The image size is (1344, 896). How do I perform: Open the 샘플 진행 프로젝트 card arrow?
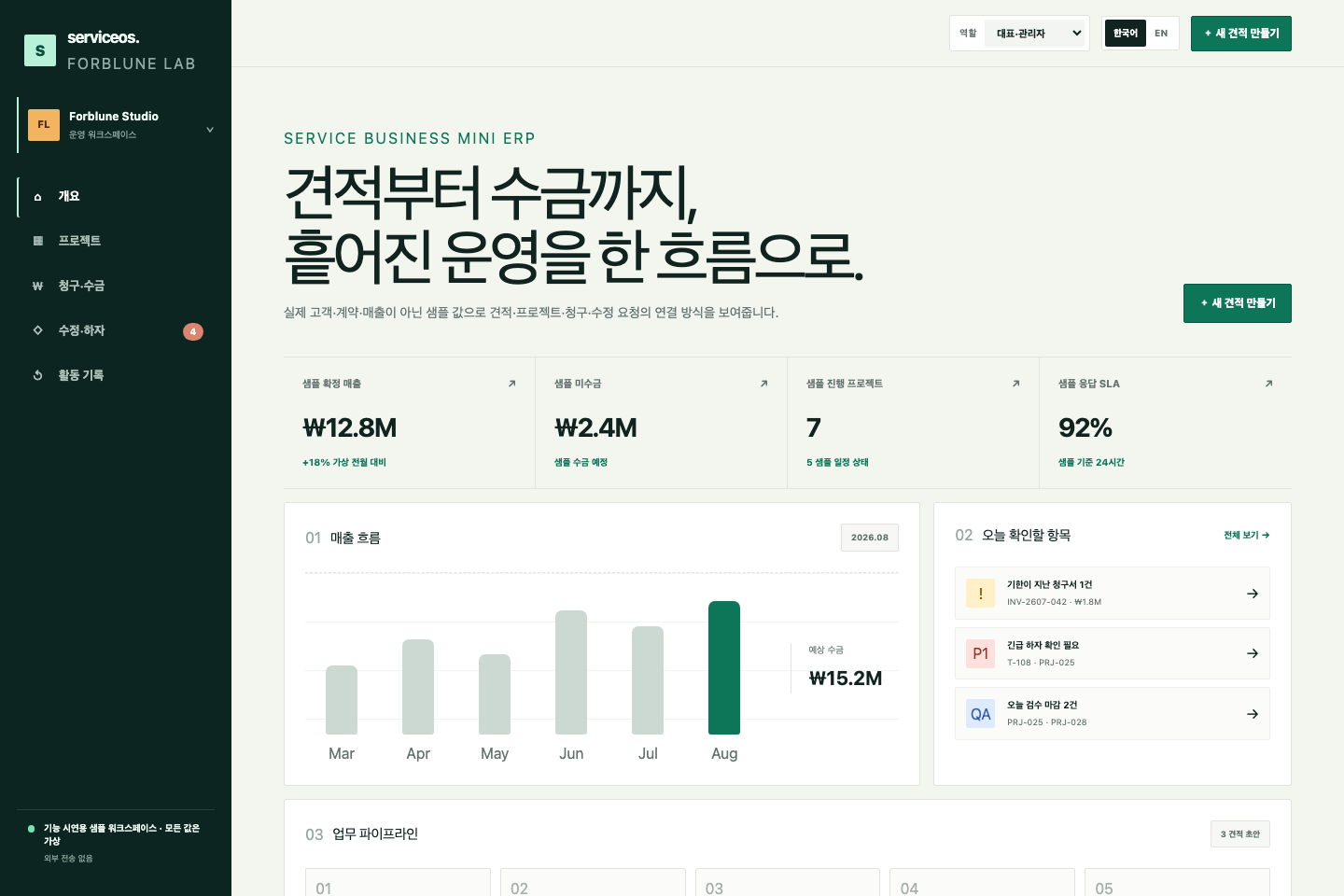pos(1015,384)
